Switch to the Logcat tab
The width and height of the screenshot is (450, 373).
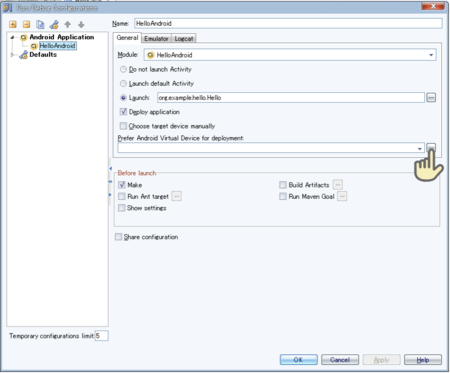184,39
